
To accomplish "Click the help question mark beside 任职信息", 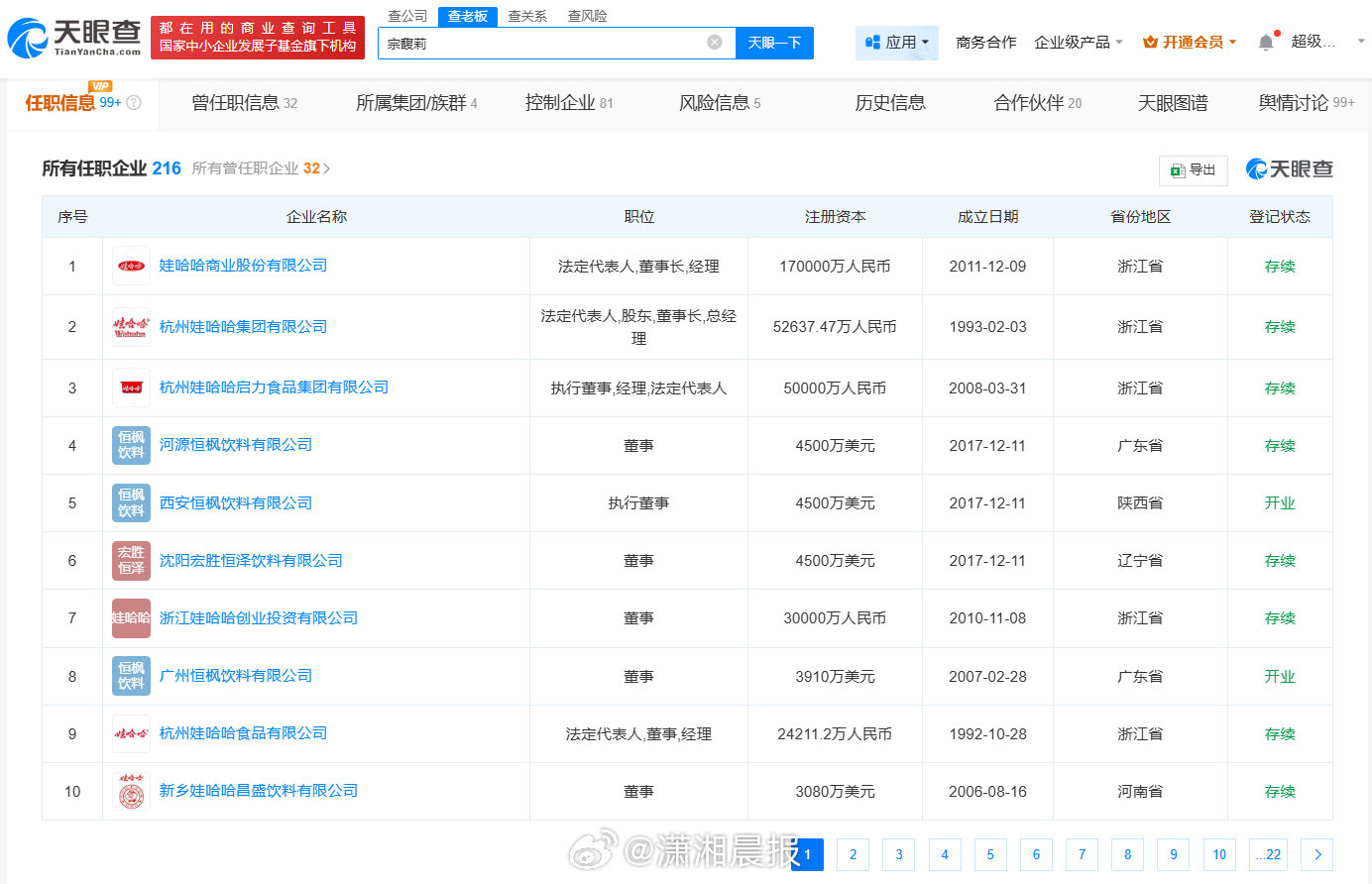I will 134,103.
